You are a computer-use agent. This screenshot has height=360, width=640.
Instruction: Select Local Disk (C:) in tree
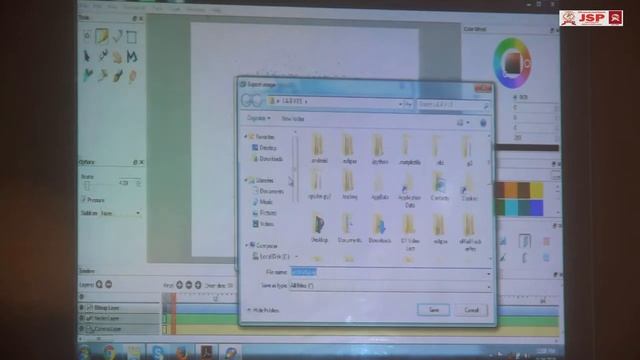pyautogui.click(x=271, y=256)
